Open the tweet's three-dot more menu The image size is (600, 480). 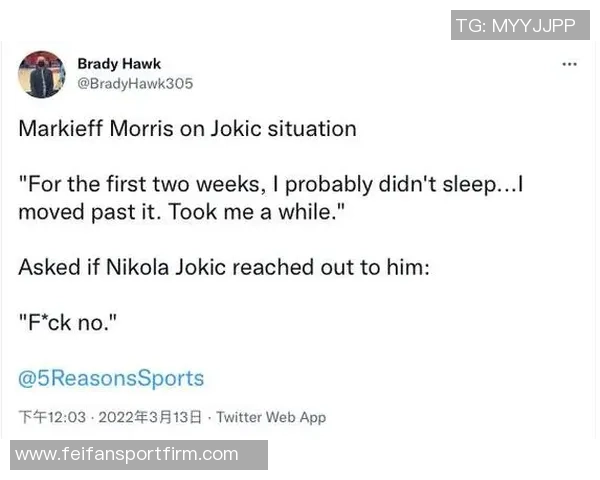[569, 64]
